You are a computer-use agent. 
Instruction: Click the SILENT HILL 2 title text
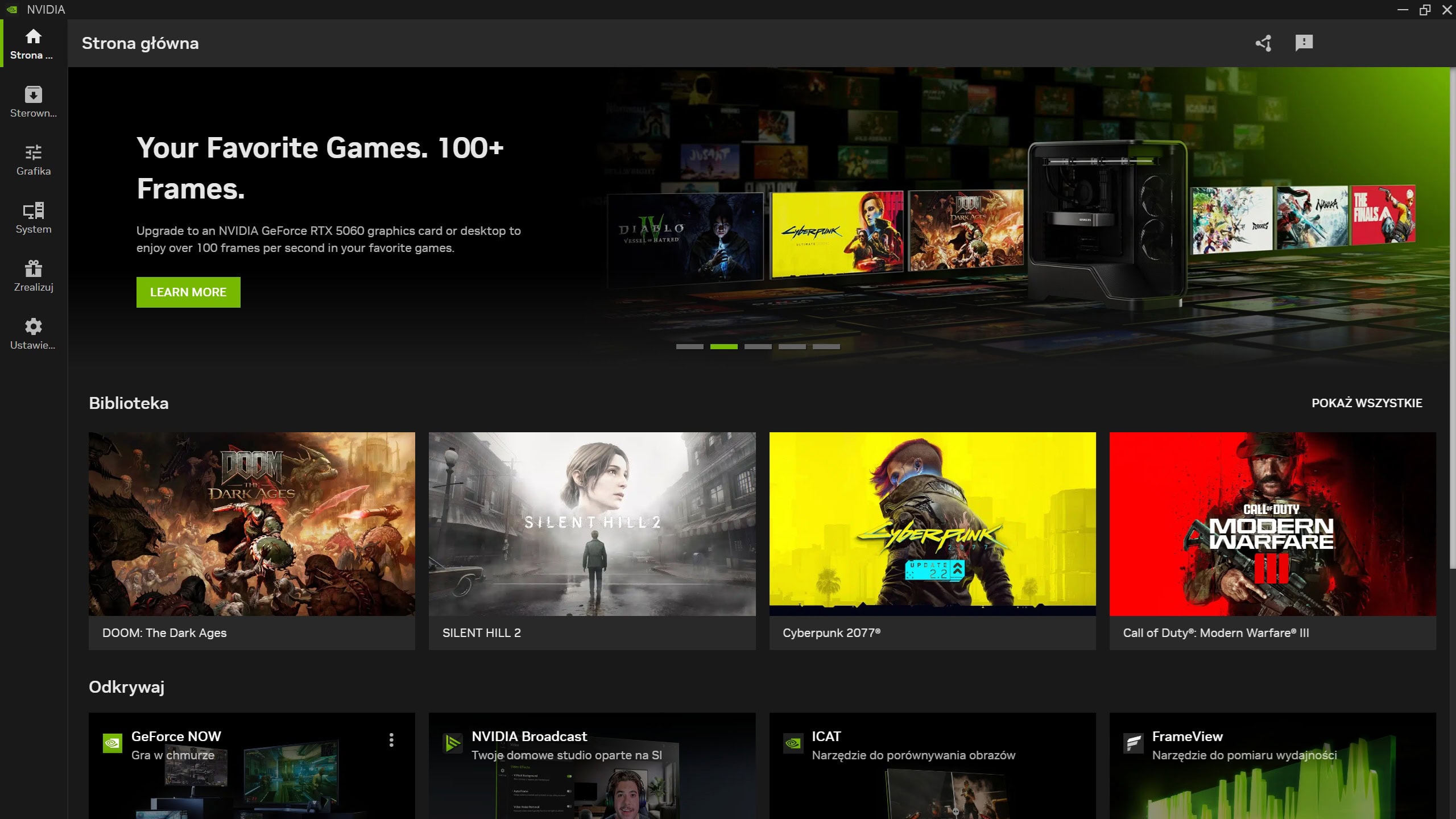tap(481, 633)
